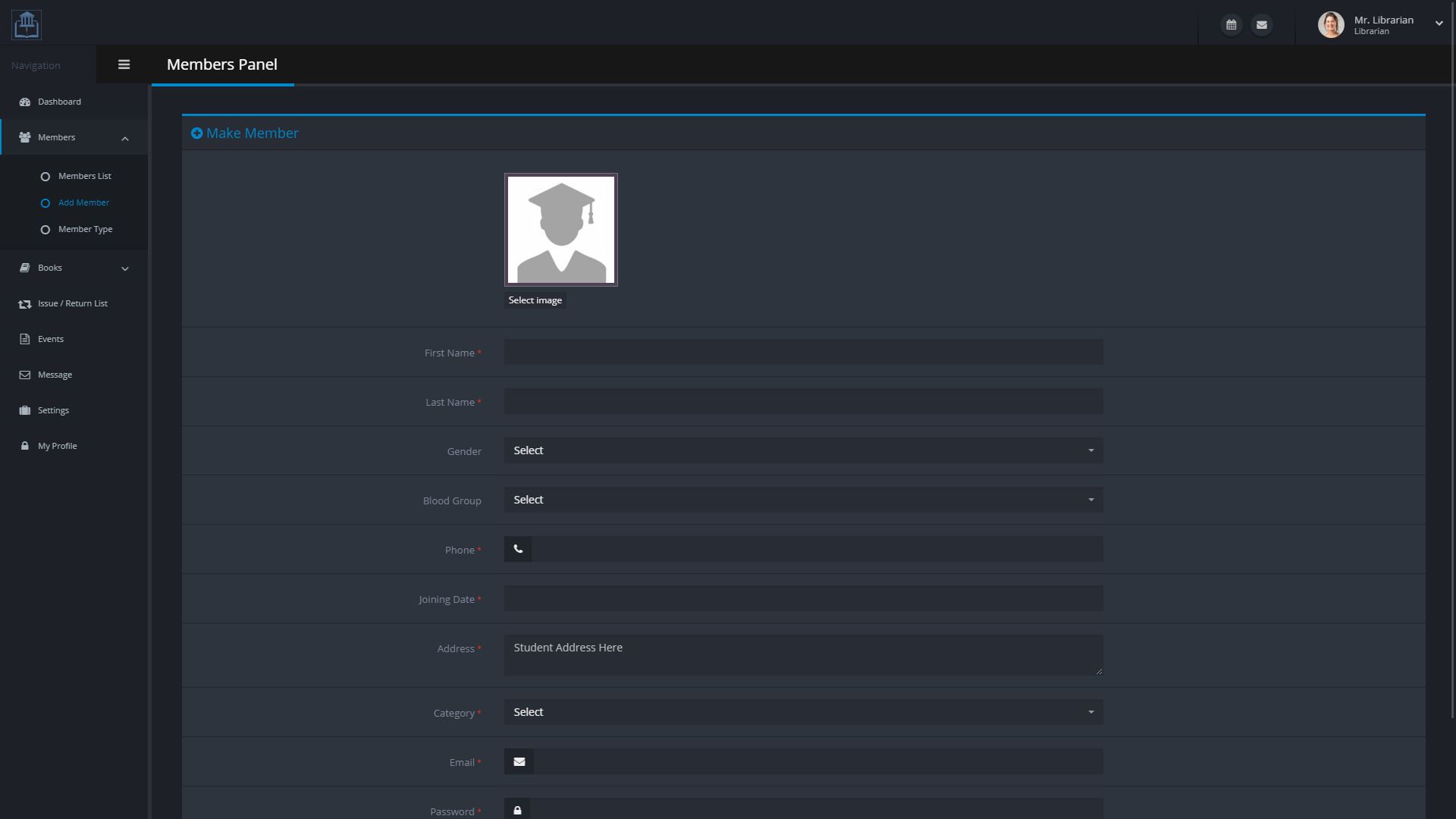Click the Events document icon
The height and width of the screenshot is (819, 1456).
pyautogui.click(x=24, y=339)
